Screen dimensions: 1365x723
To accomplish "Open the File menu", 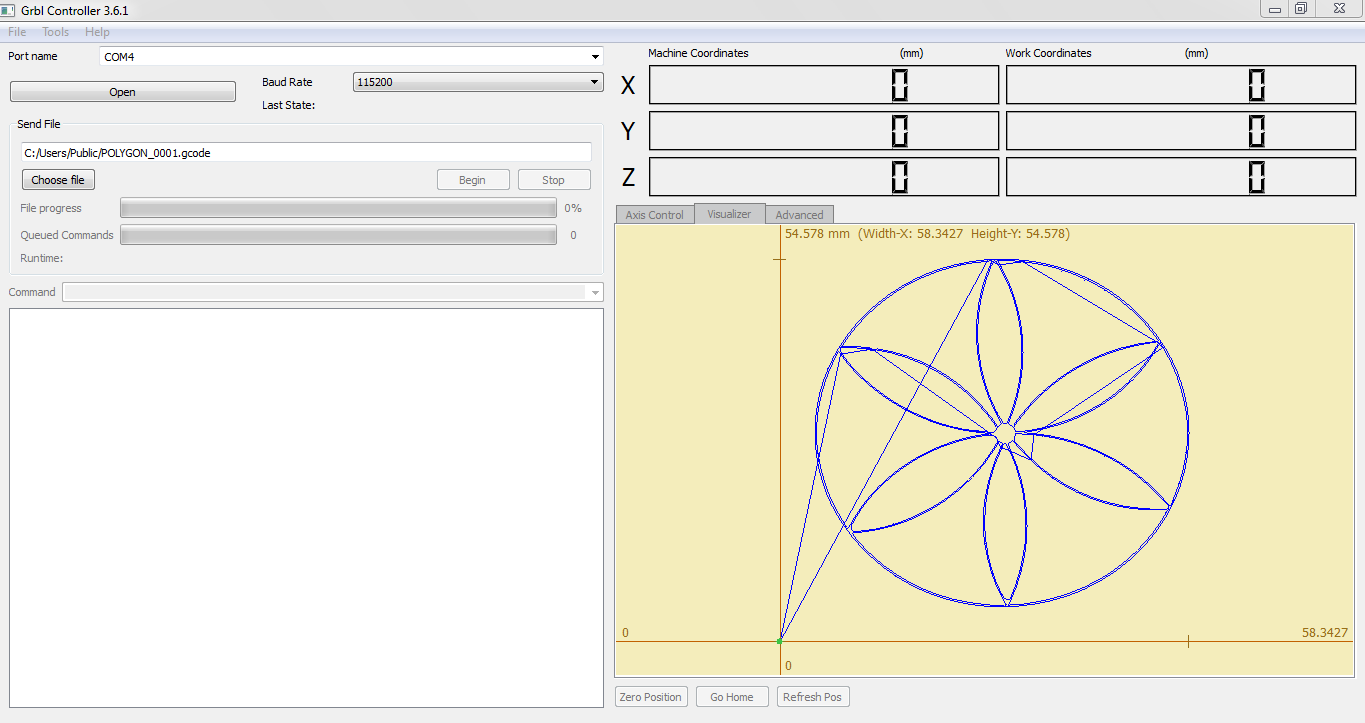I will pos(16,31).
